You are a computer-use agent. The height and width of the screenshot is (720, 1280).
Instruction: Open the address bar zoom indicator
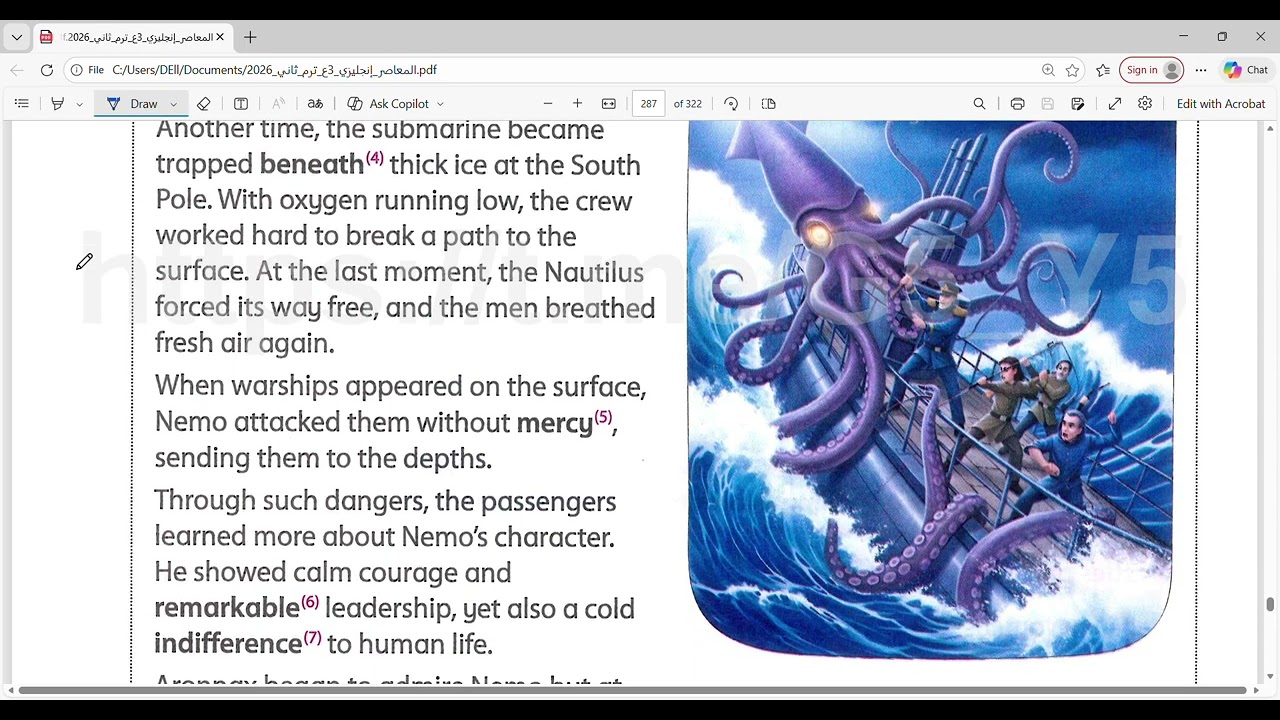pos(1048,70)
